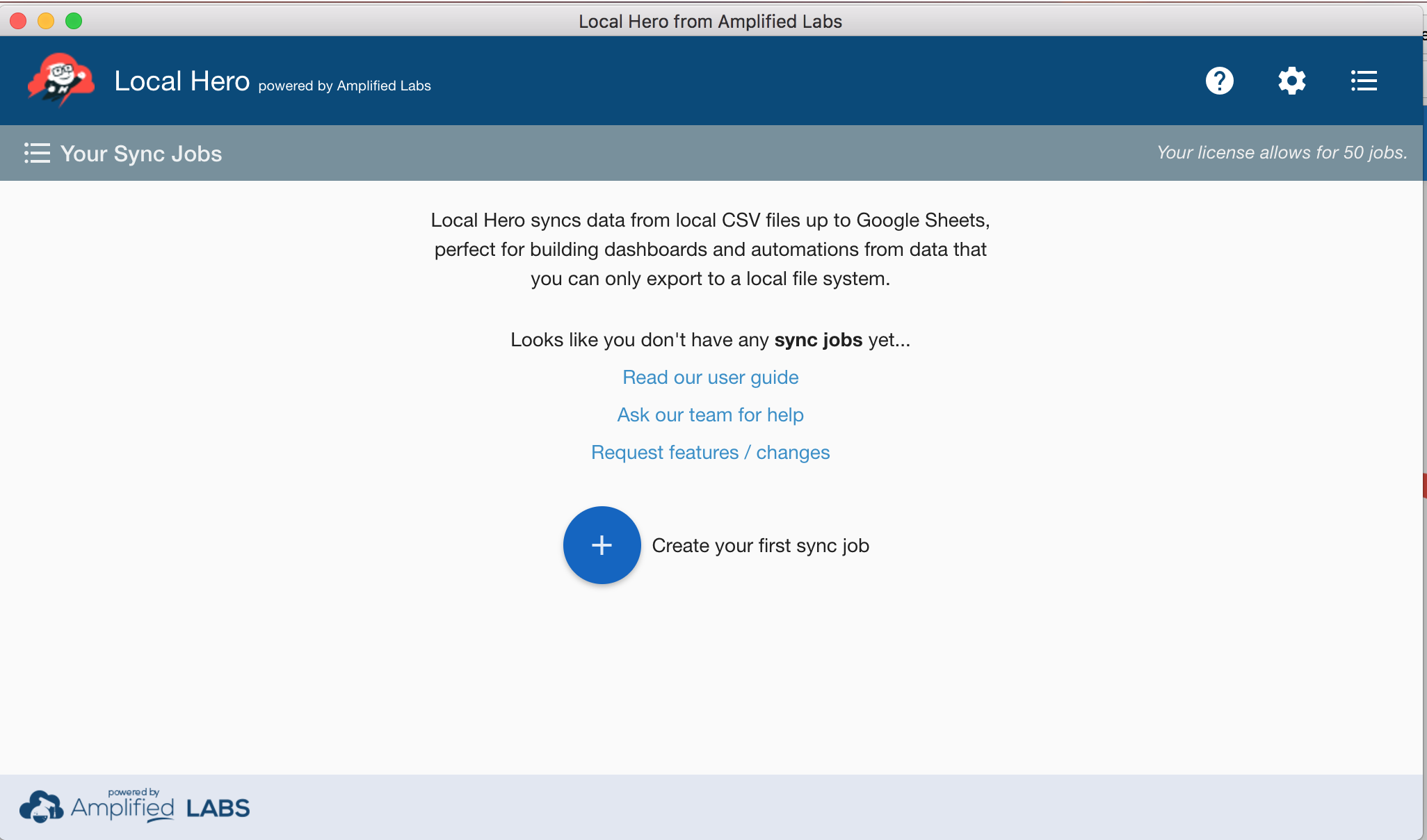Click the Your Sync Jobs heading
The height and width of the screenshot is (840, 1427).
tap(141, 154)
